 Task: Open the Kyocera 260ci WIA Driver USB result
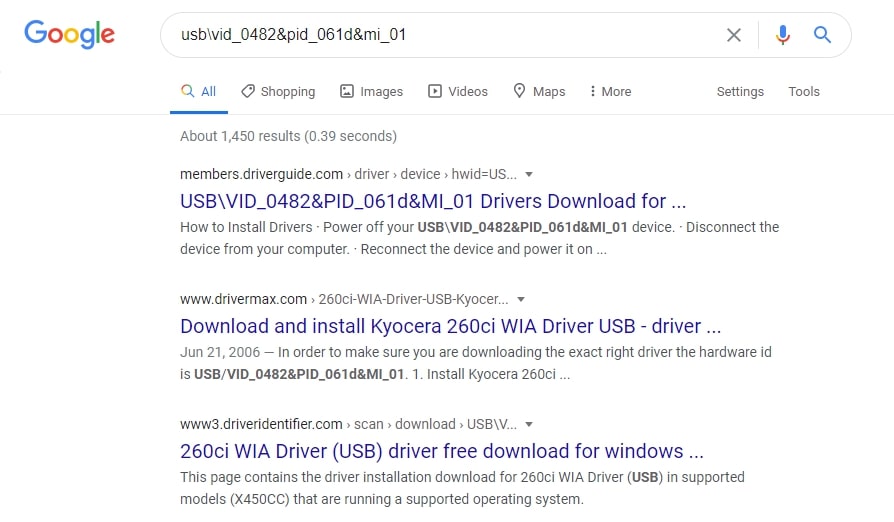click(450, 326)
